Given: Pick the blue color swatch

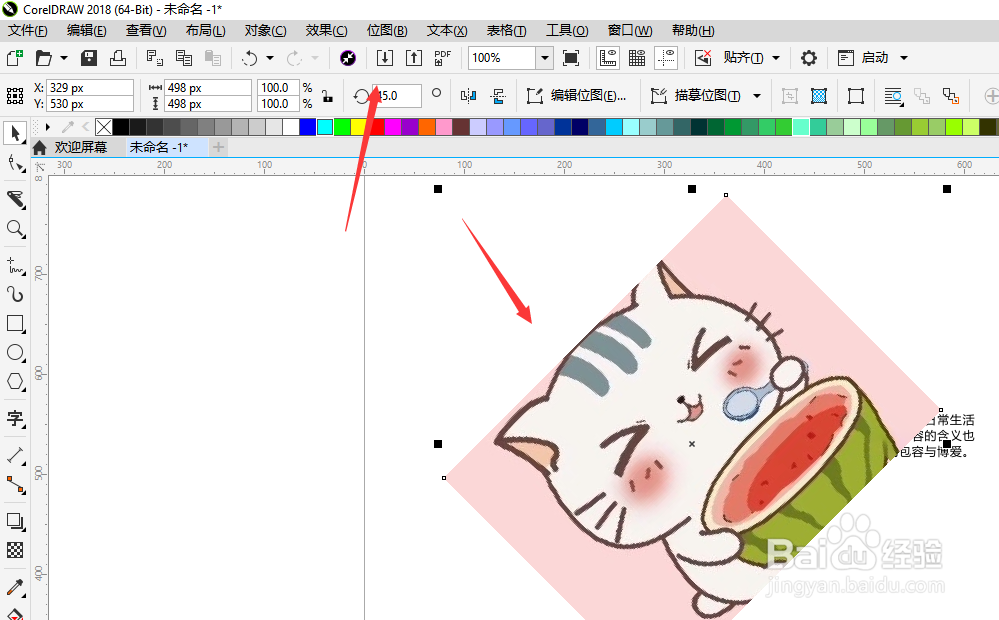Looking at the screenshot, I should (308, 127).
